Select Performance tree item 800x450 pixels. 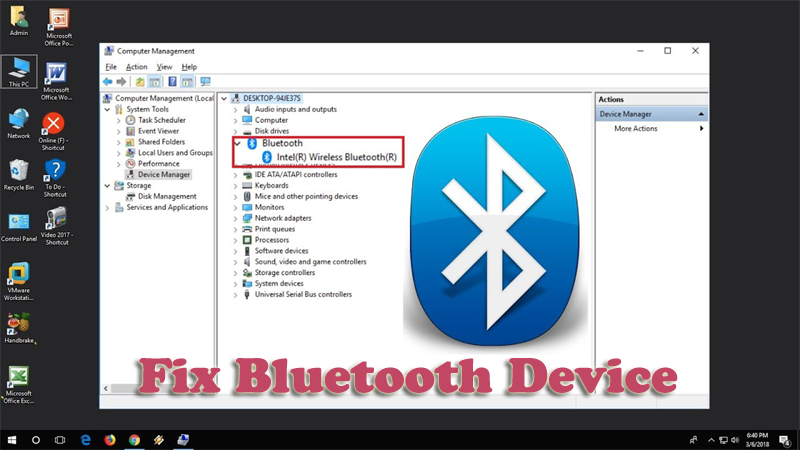pyautogui.click(x=159, y=164)
